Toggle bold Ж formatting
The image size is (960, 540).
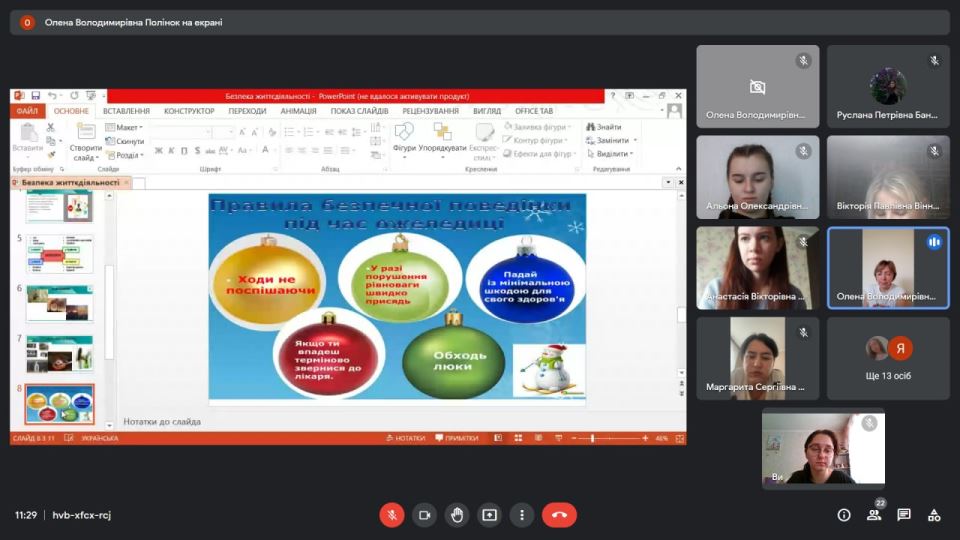[x=159, y=151]
